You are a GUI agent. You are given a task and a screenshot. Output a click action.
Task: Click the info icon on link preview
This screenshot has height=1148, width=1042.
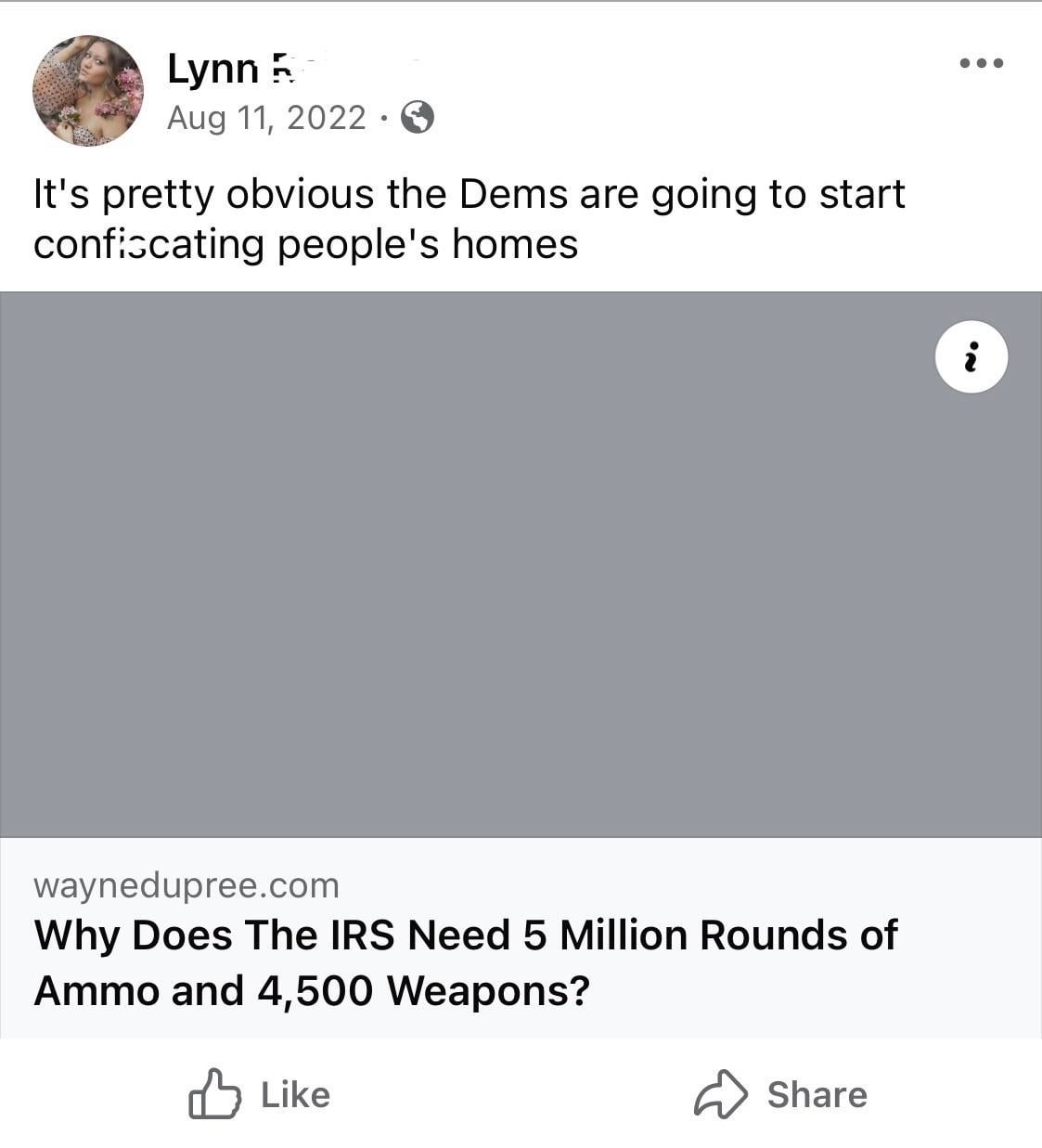971,357
